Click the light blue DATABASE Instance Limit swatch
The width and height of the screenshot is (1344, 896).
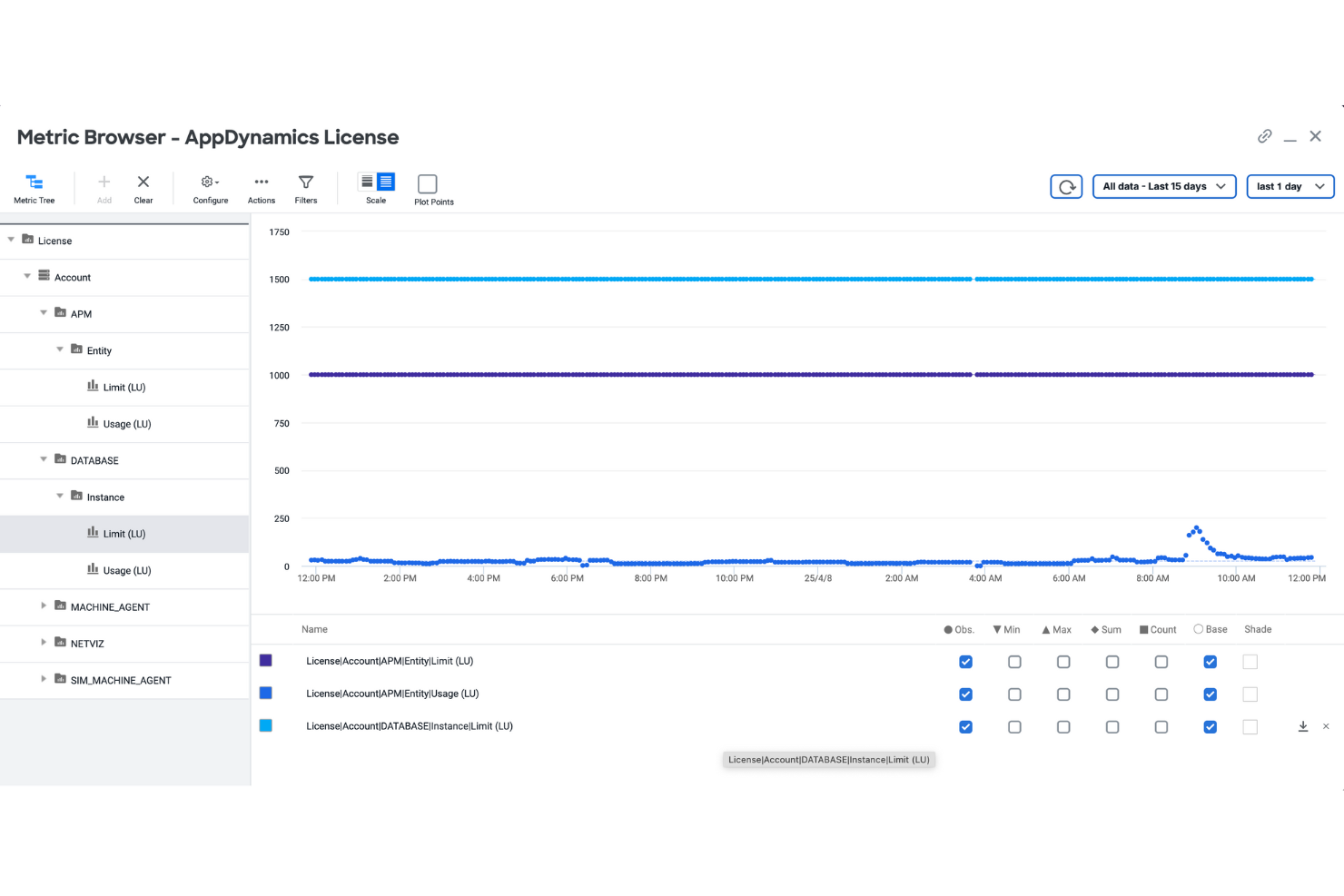point(266,726)
